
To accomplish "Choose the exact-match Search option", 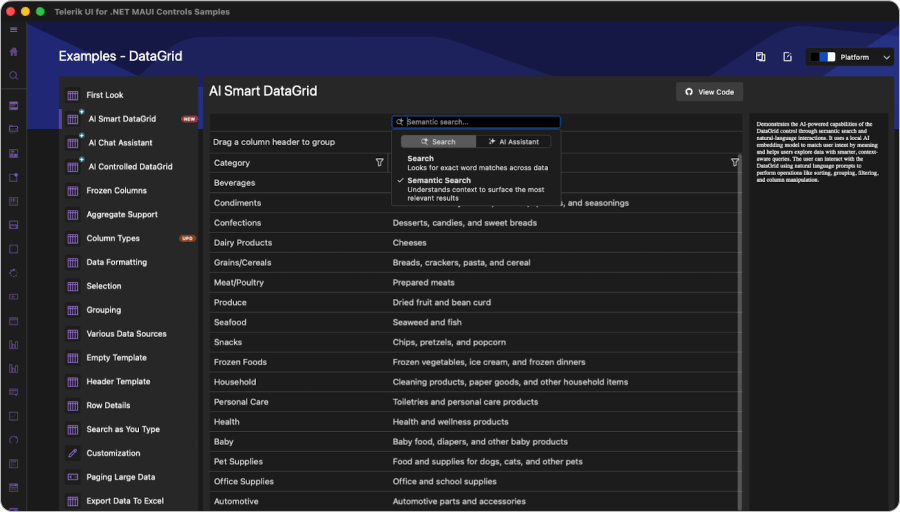I will [x=476, y=163].
